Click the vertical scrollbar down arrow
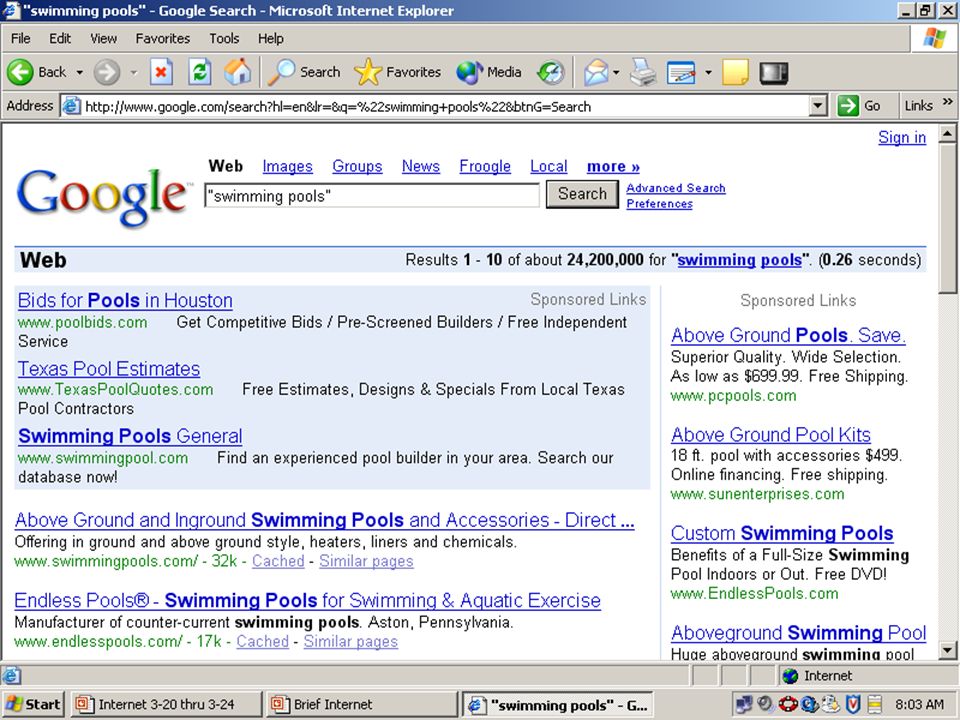This screenshot has width=960, height=720. pyautogui.click(x=947, y=650)
